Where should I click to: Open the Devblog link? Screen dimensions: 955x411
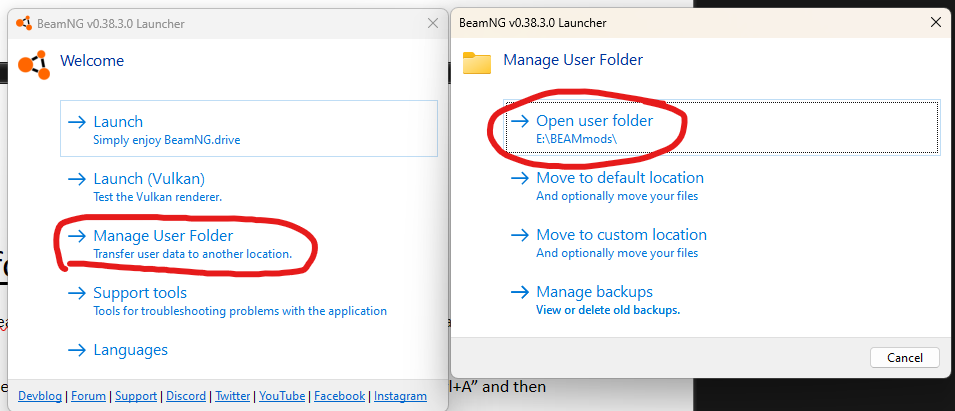40,396
